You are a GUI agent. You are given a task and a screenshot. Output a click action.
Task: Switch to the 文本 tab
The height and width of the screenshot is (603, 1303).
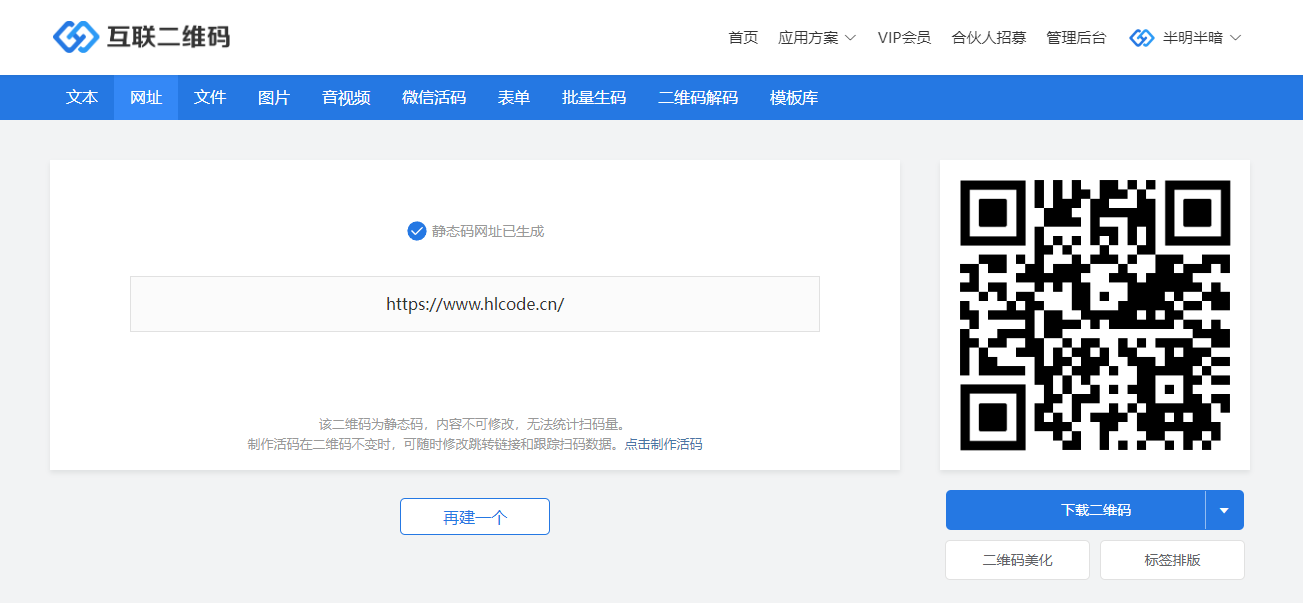tap(82, 98)
